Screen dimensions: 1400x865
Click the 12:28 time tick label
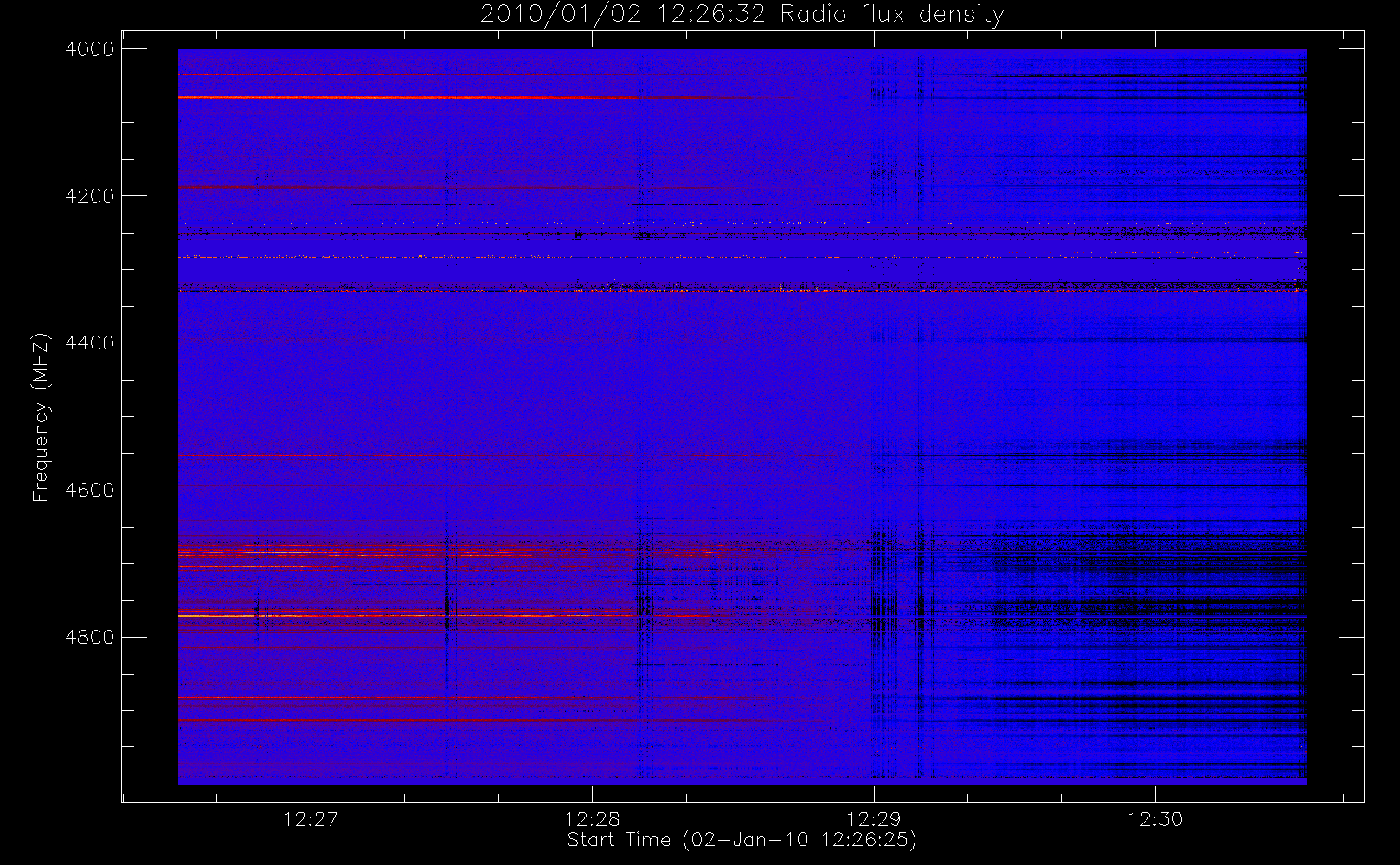click(x=592, y=819)
